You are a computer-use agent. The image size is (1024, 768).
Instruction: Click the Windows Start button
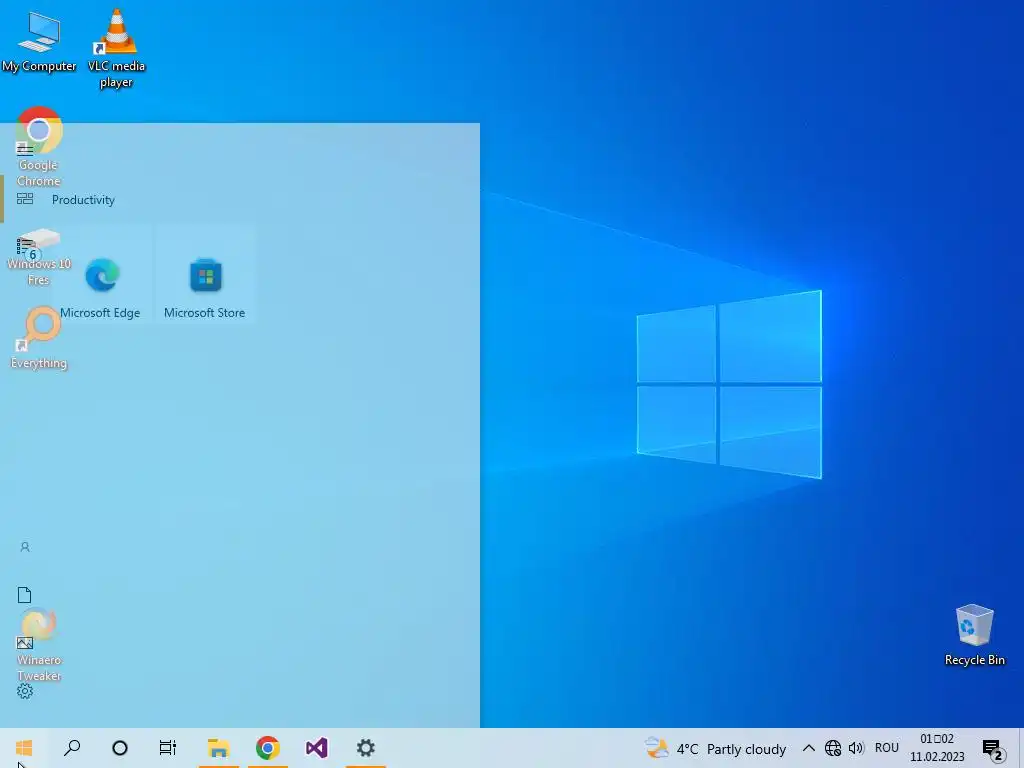[x=24, y=748]
